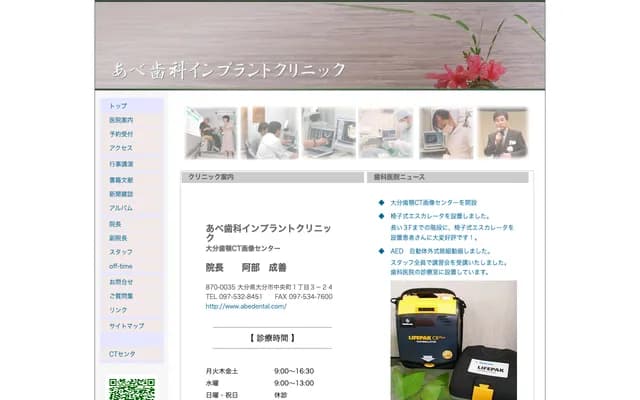This screenshot has width=640, height=400.
Task: Open サイトマップ from the sidebar
Action: tap(127, 326)
